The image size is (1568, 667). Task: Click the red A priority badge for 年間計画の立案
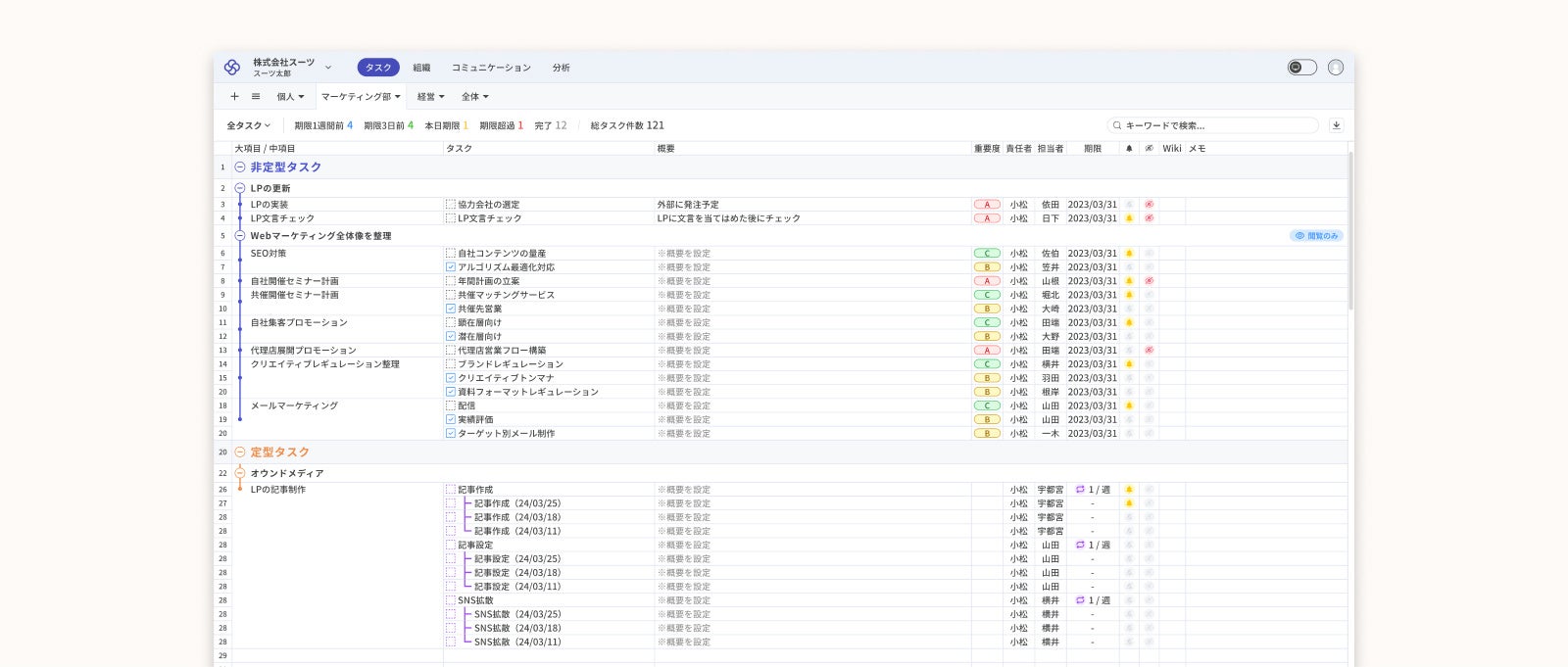point(987,281)
